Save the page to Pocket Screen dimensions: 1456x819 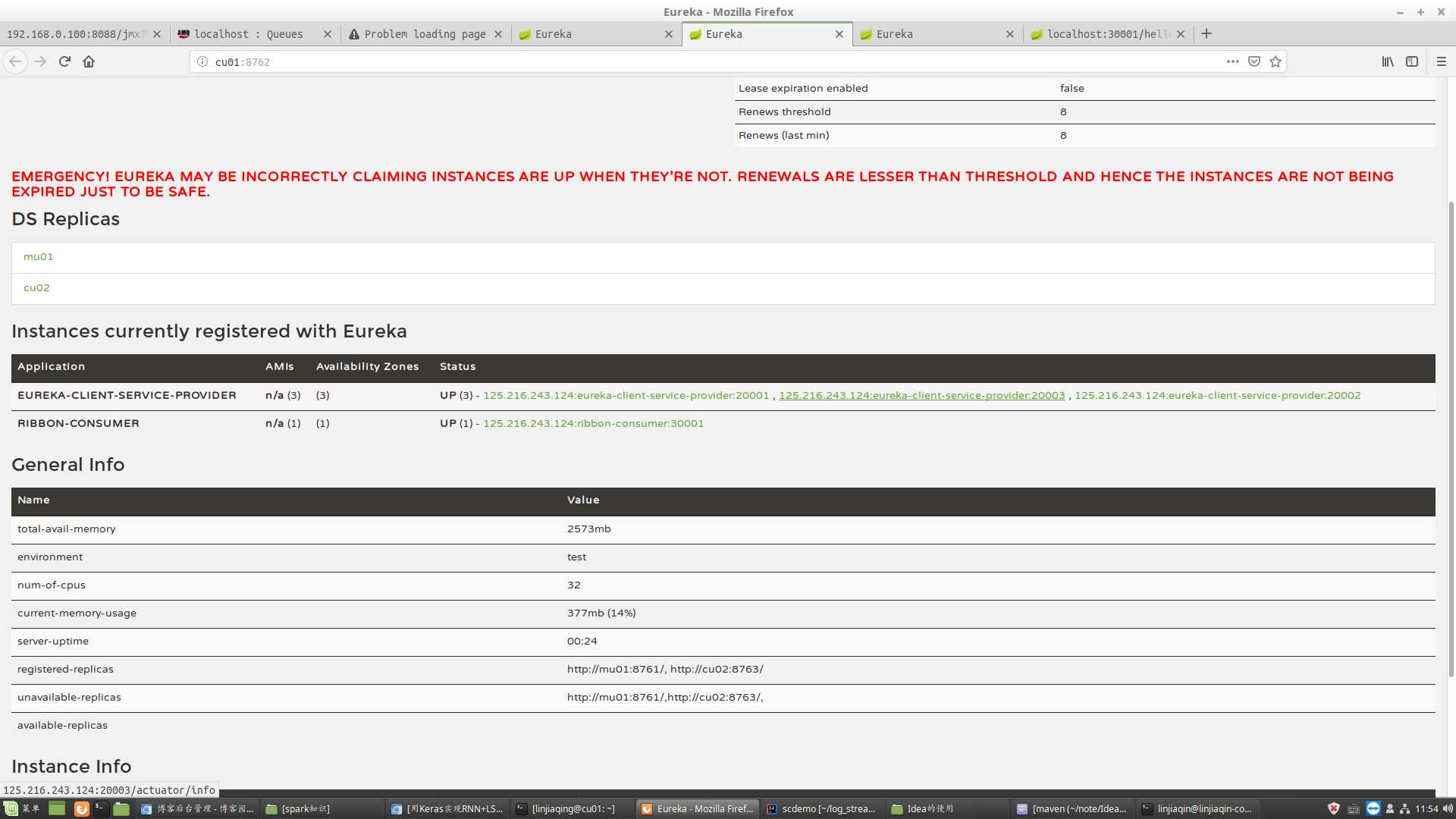tap(1254, 61)
